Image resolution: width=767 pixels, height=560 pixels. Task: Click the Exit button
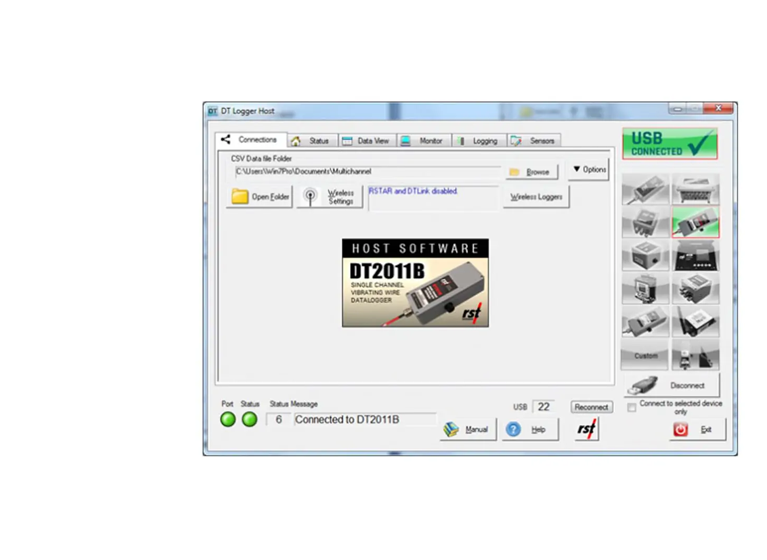point(698,429)
